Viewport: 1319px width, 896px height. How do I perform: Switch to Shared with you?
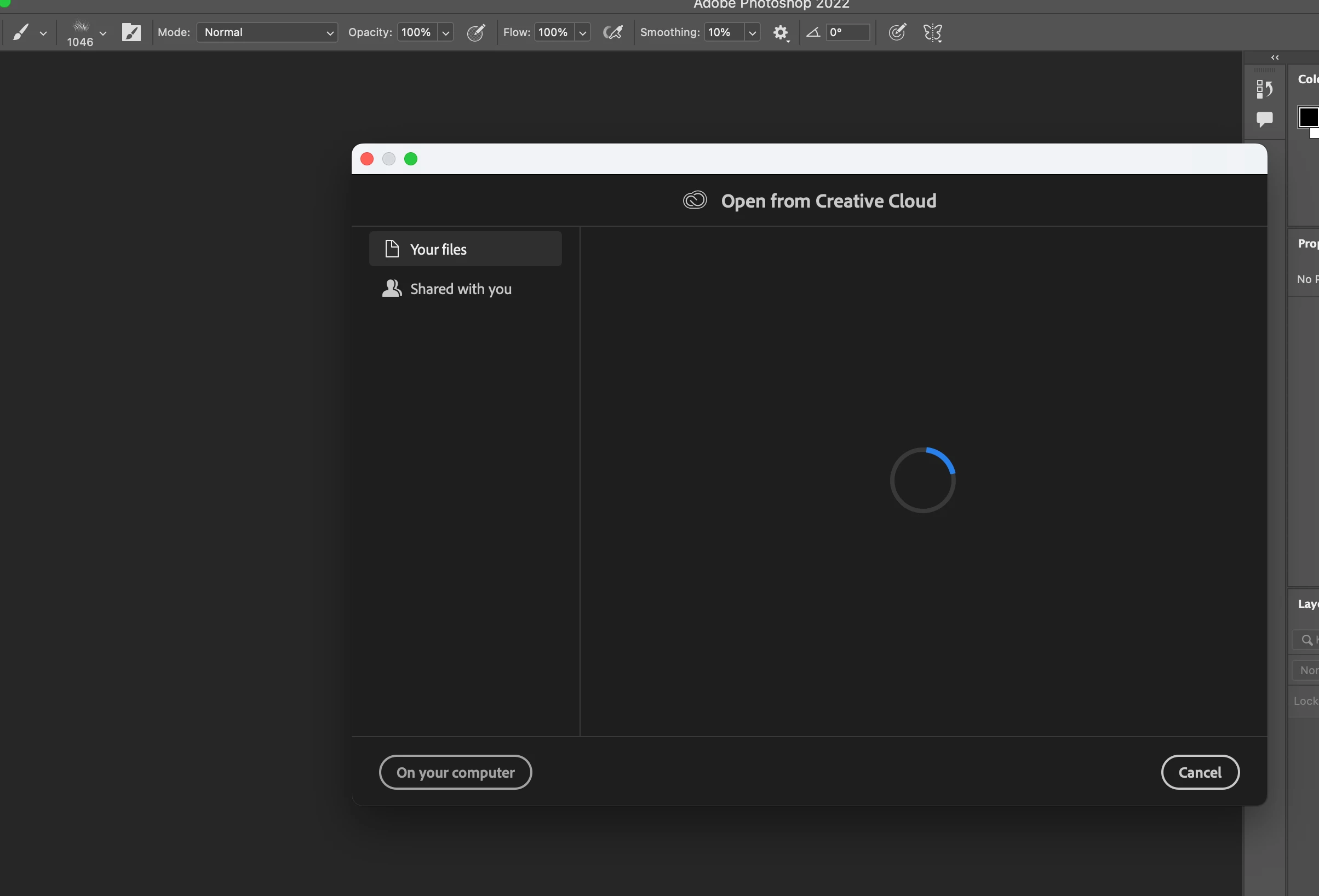460,289
